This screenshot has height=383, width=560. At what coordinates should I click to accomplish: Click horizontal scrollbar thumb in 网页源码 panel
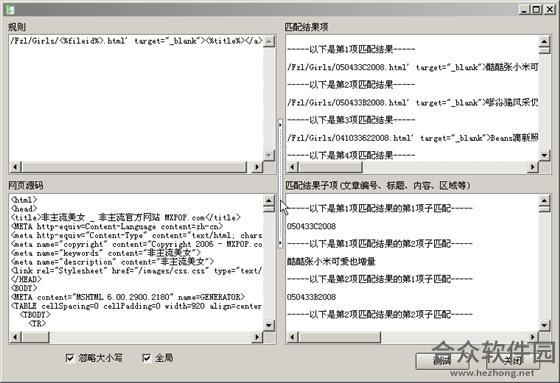click(35, 337)
